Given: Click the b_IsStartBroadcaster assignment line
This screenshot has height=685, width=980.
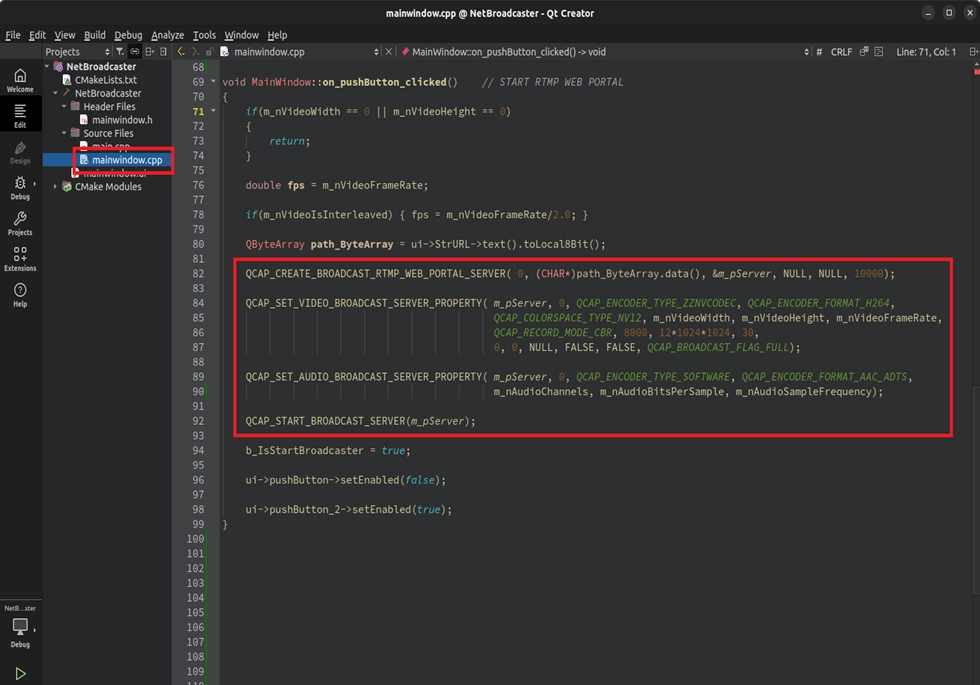Looking at the screenshot, I should pos(328,451).
